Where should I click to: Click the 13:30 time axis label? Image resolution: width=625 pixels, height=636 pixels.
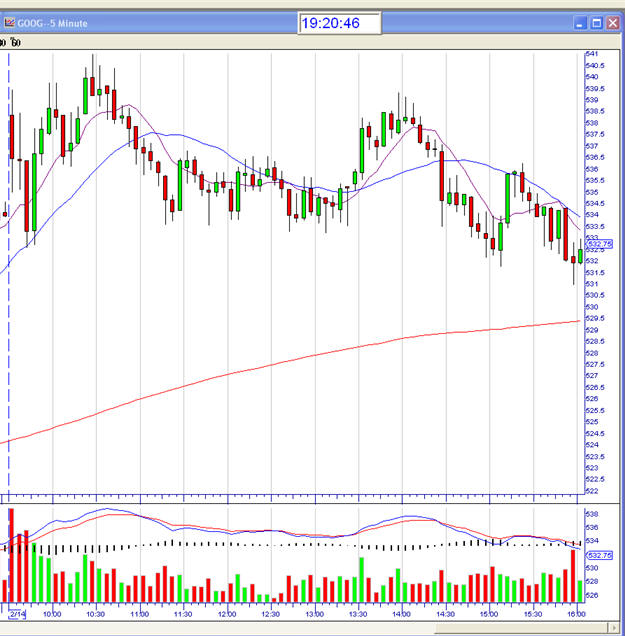tap(358, 614)
